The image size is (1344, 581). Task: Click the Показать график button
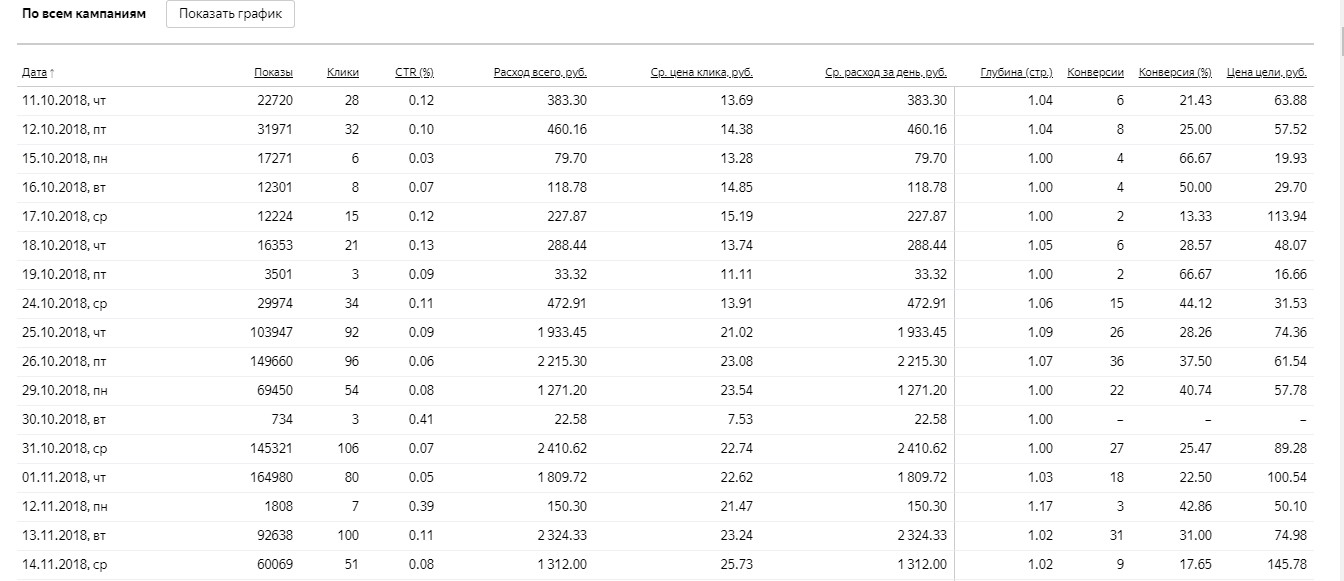click(230, 14)
